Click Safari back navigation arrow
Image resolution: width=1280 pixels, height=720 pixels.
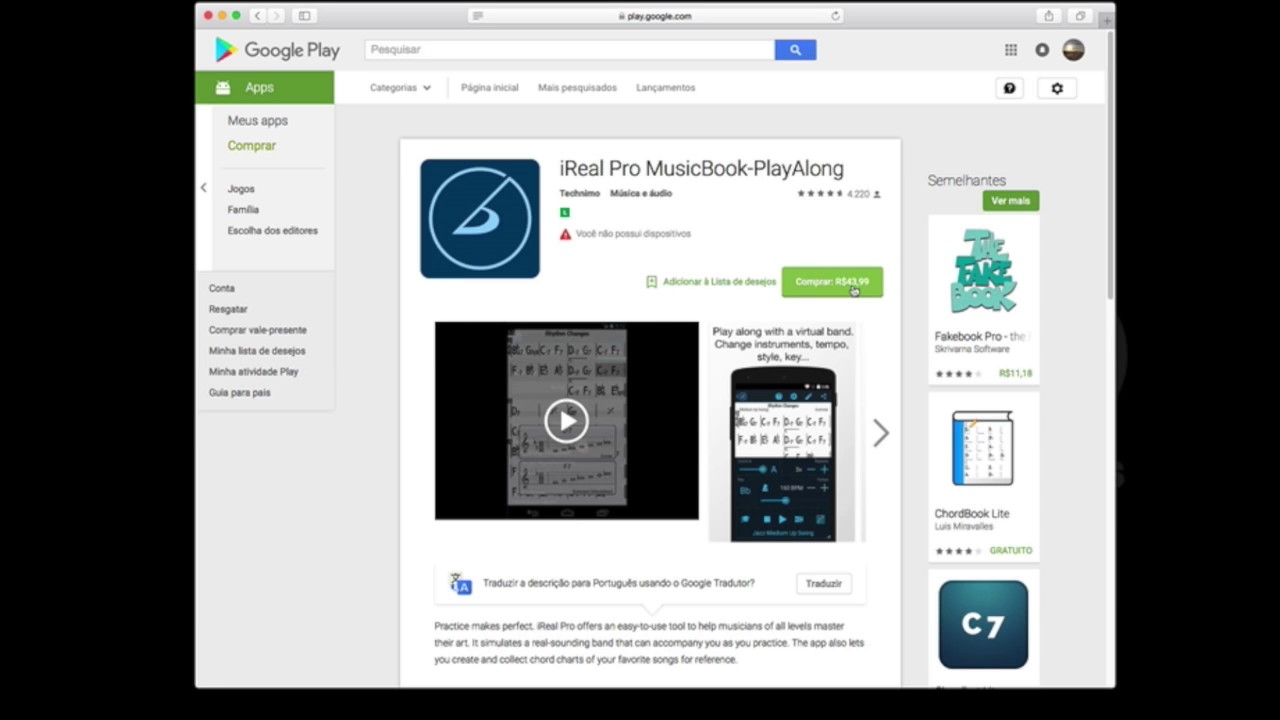pyautogui.click(x=257, y=16)
